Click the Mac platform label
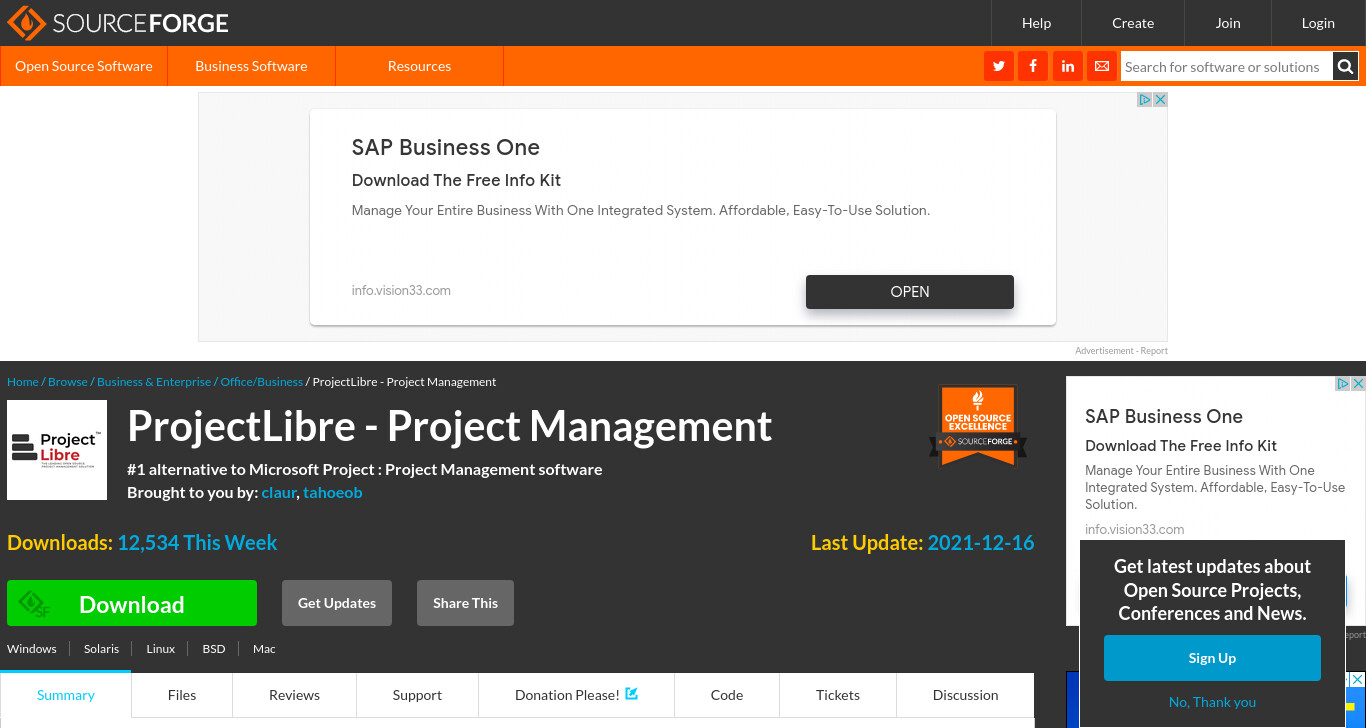Screen dimensions: 1366x728 [x=264, y=649]
